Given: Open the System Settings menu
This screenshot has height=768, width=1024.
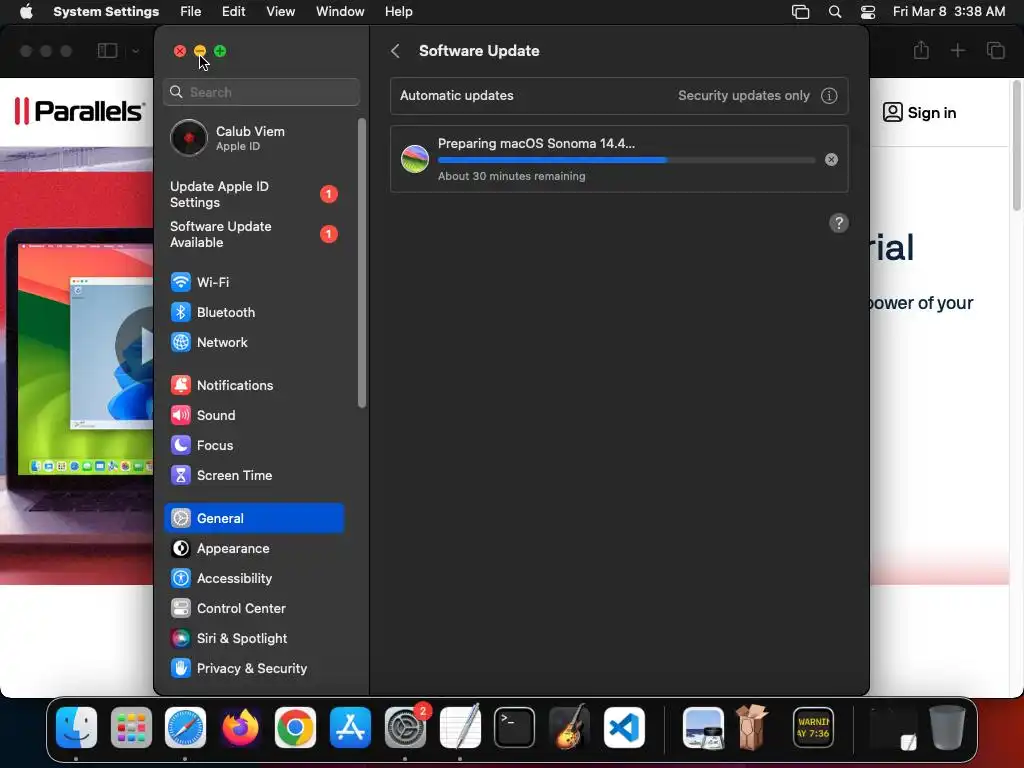Looking at the screenshot, I should 106,12.
